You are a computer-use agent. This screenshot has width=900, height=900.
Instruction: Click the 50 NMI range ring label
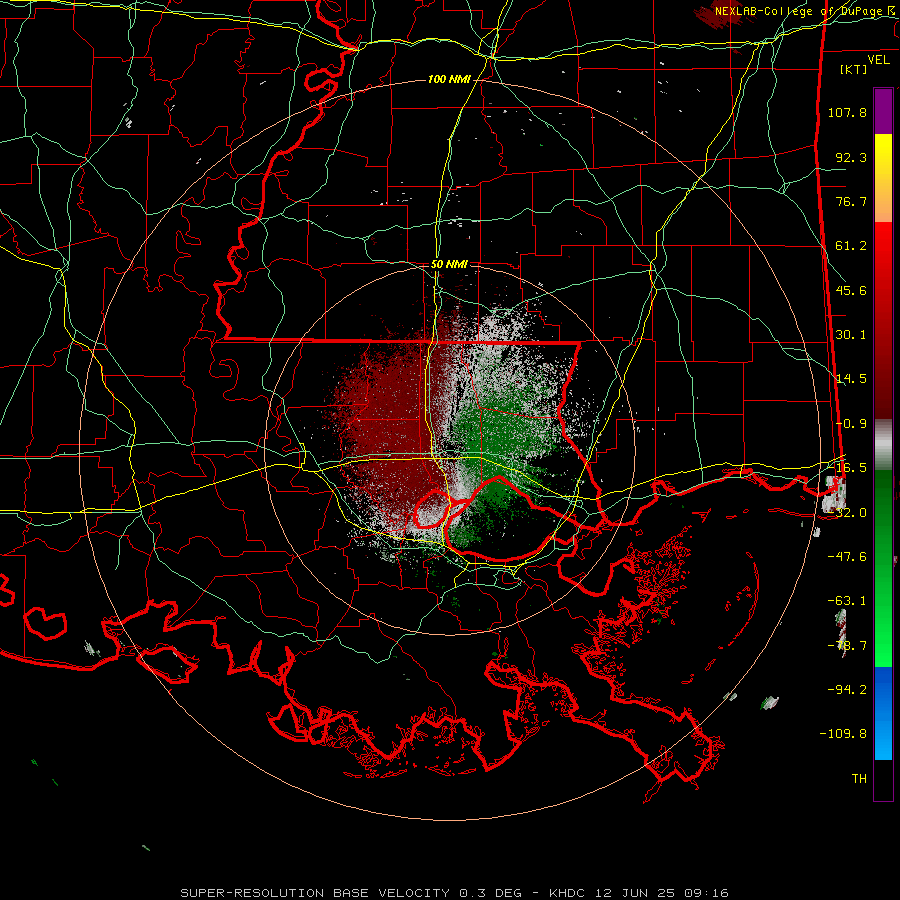click(449, 265)
